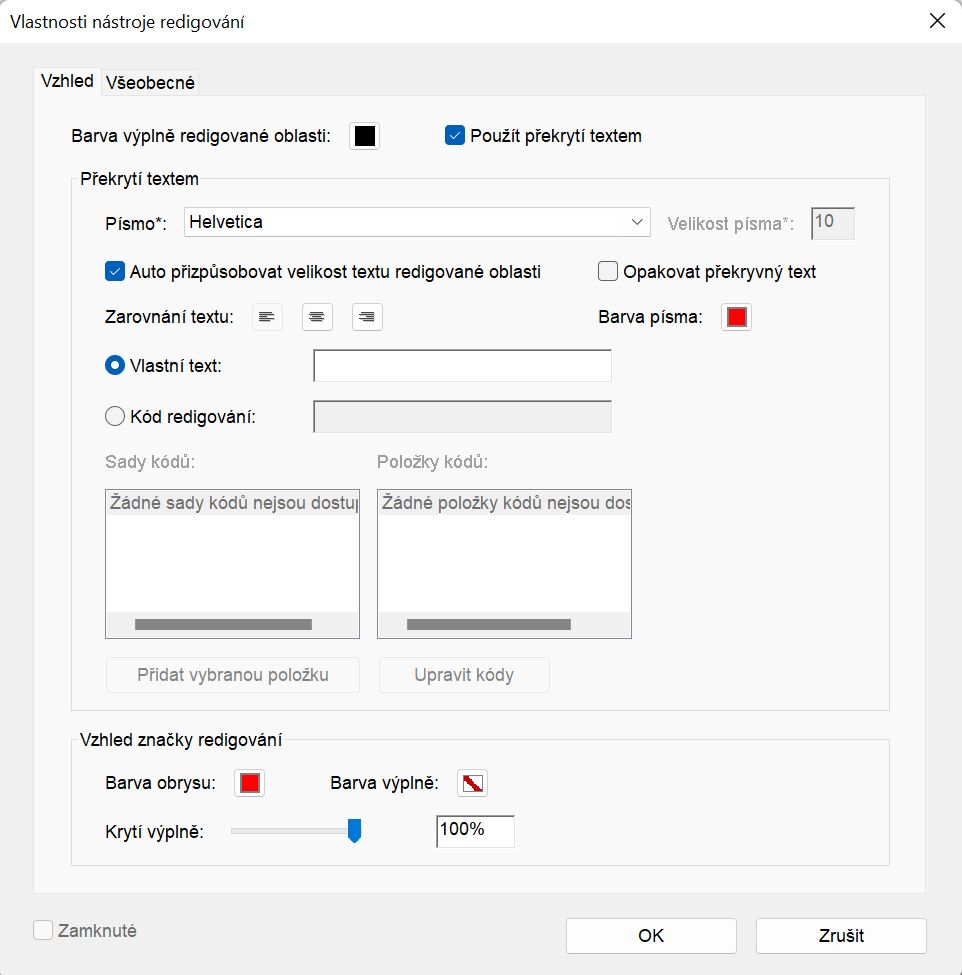Select the Vzhled tab
This screenshot has width=962, height=975.
tap(67, 82)
